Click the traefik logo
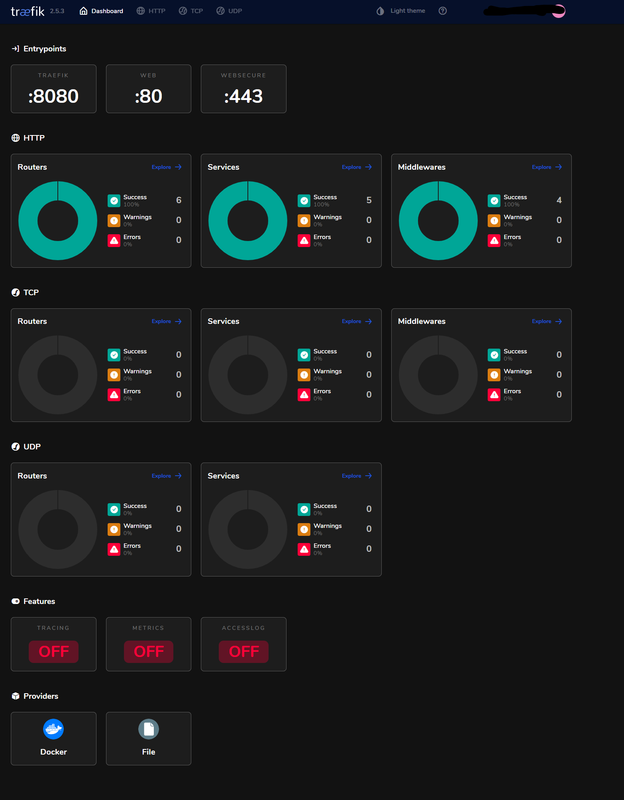The image size is (624, 800). (28, 11)
